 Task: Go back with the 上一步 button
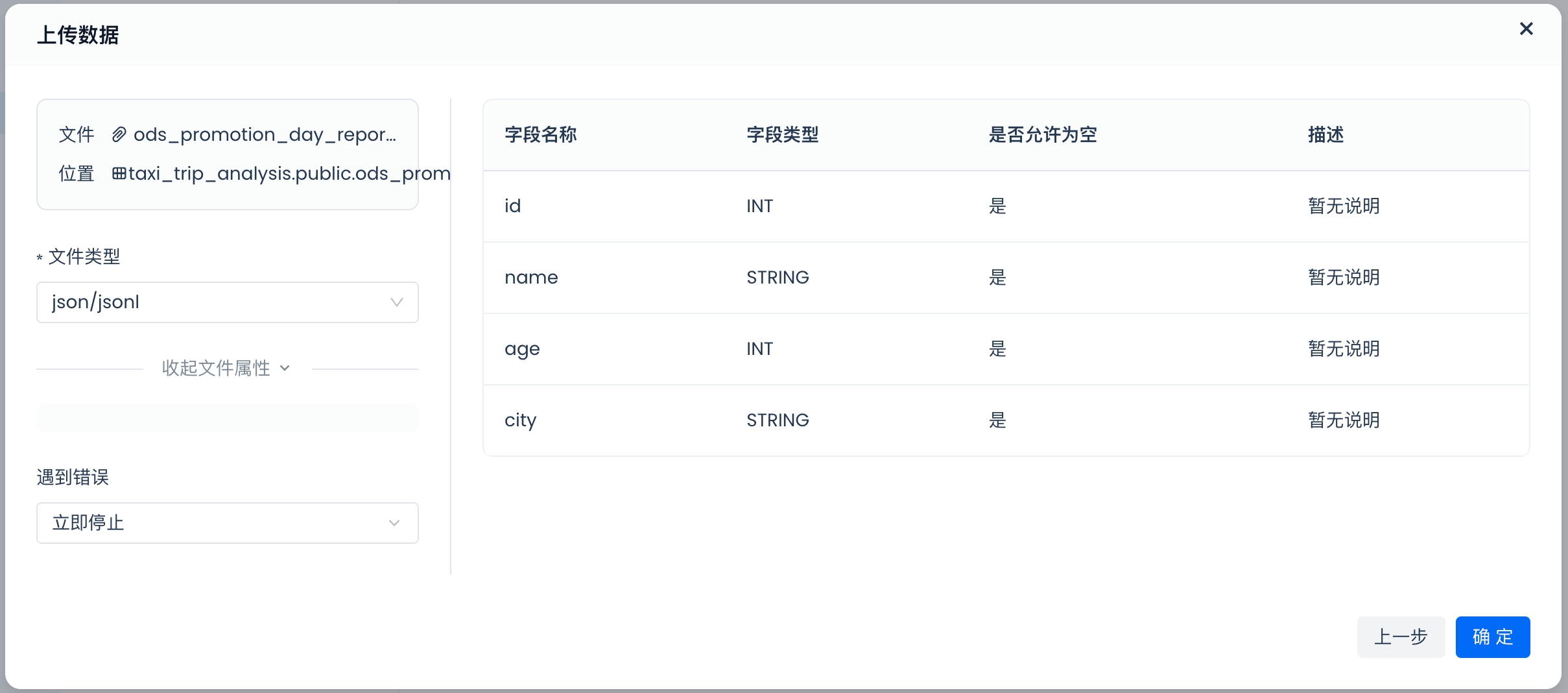click(x=1401, y=637)
